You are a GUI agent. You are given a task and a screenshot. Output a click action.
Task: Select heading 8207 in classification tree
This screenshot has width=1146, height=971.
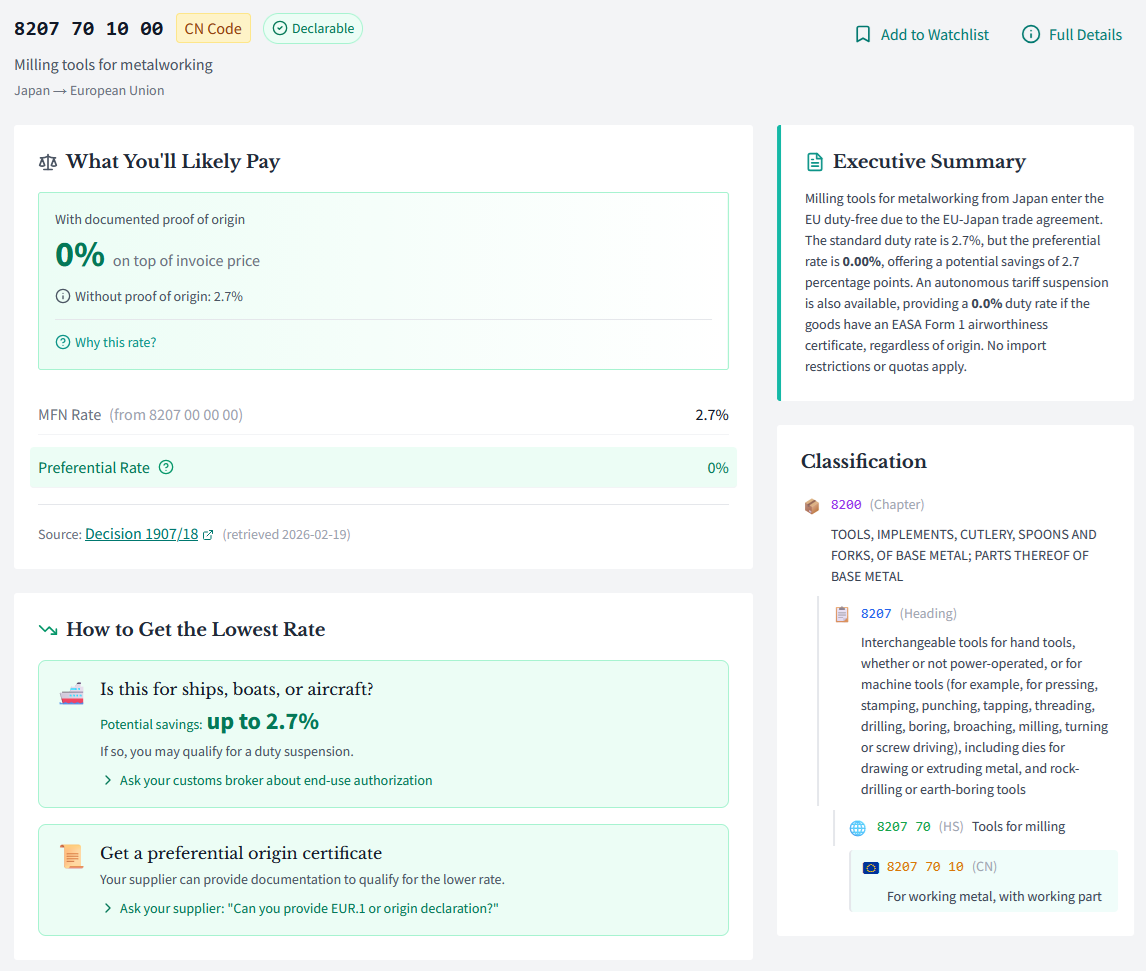[x=876, y=613]
